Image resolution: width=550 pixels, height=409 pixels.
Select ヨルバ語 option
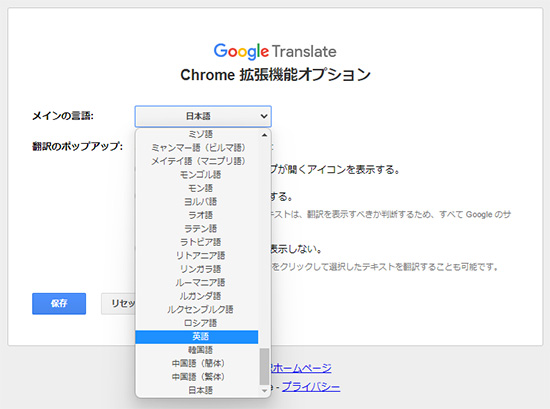197,202
